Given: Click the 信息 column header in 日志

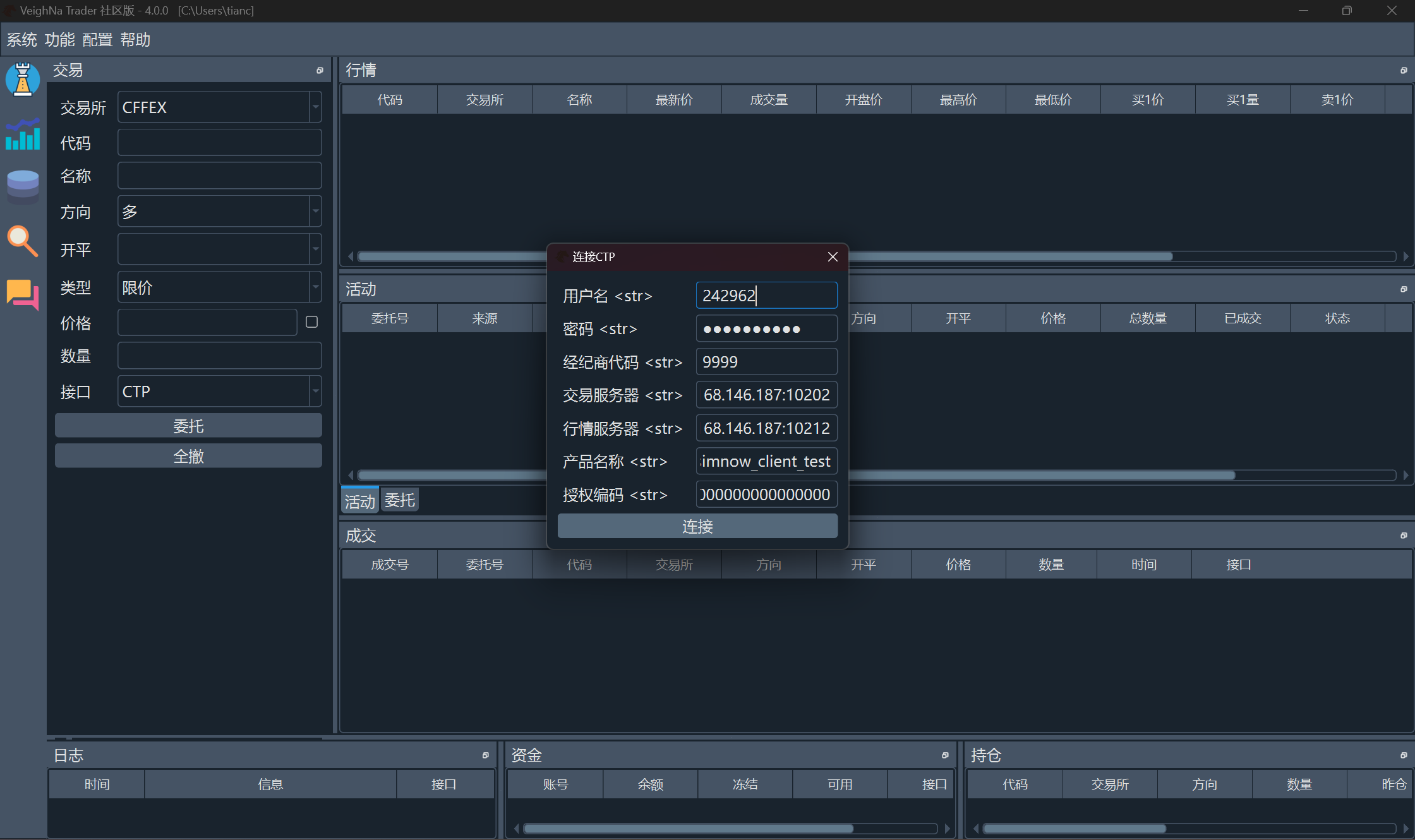Looking at the screenshot, I should (270, 784).
